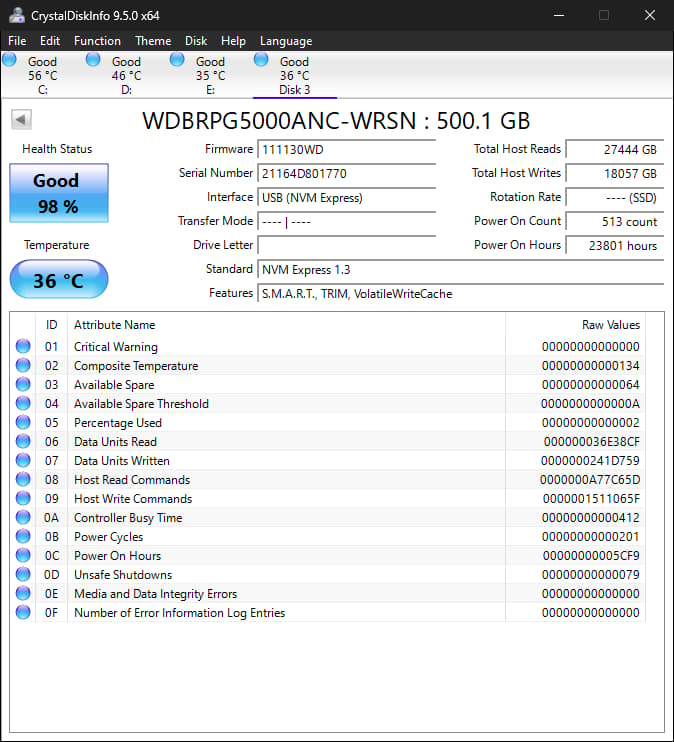Viewport: 674px width, 742px height.
Task: Click the Rotation Rate value (SSD)
Action: tap(615, 197)
